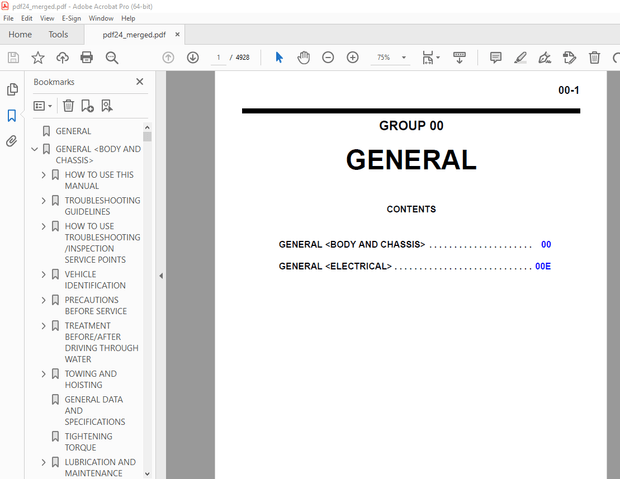
Task: Click the page number input field
Action: (218, 58)
